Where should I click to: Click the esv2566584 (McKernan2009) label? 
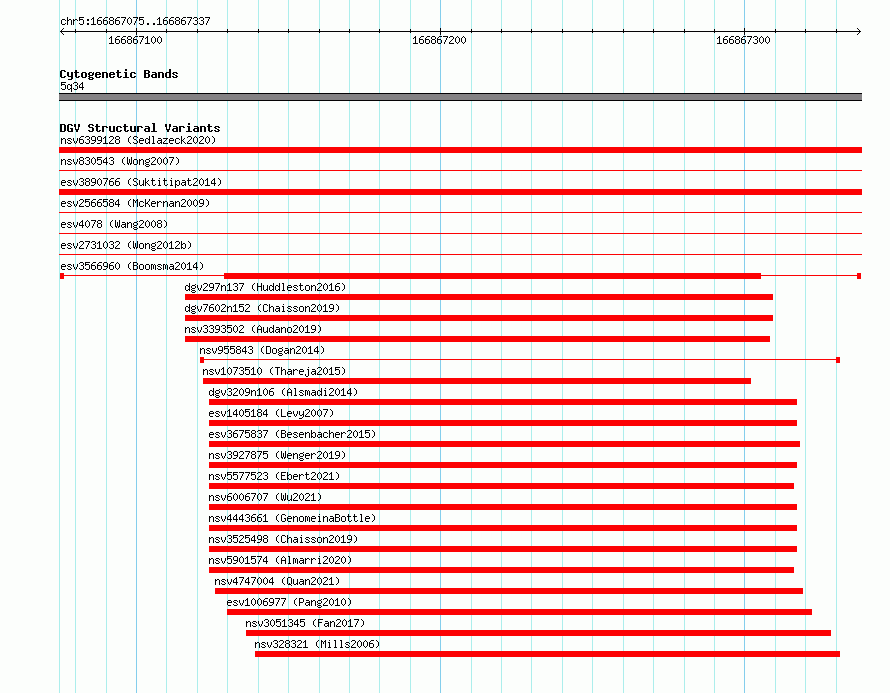(x=135, y=203)
